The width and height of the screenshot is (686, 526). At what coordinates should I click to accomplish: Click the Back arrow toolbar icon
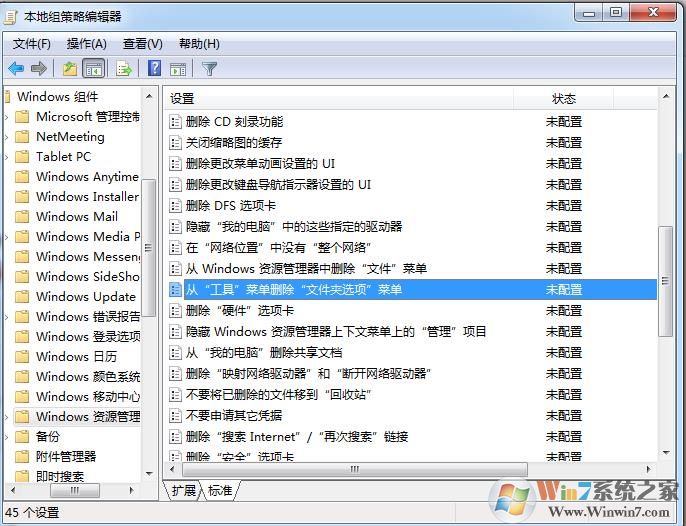[16, 69]
